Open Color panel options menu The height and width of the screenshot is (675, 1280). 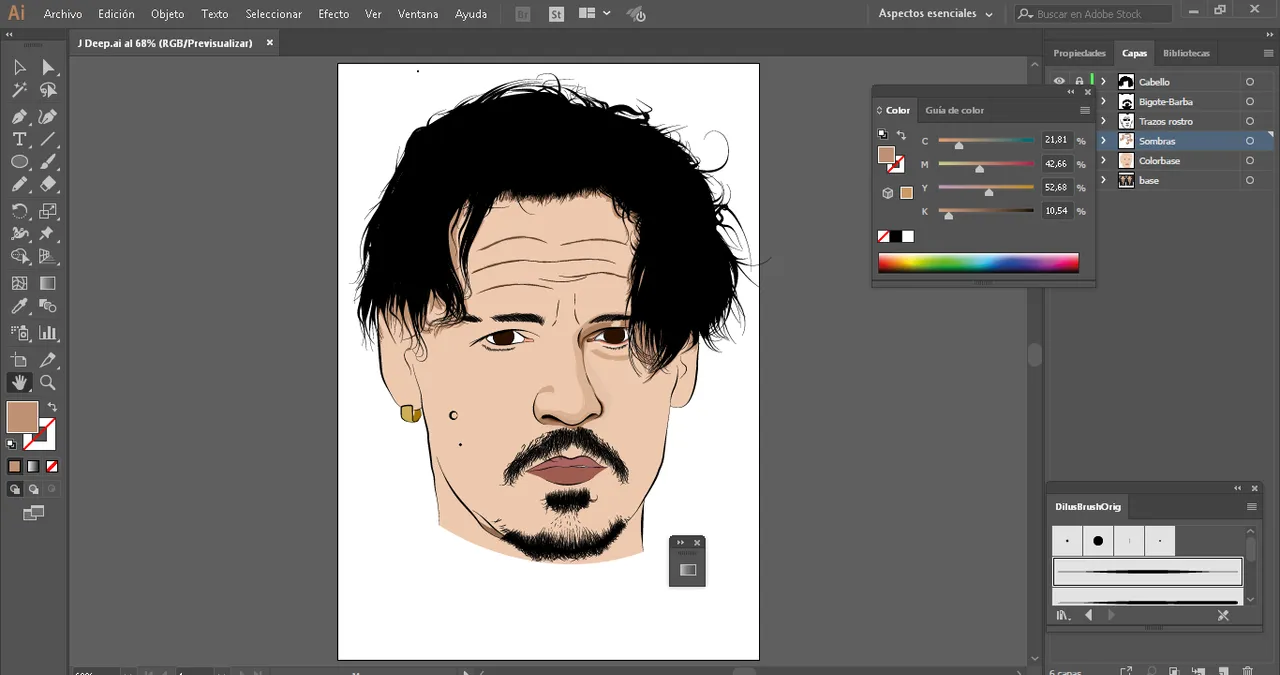[x=1085, y=110]
